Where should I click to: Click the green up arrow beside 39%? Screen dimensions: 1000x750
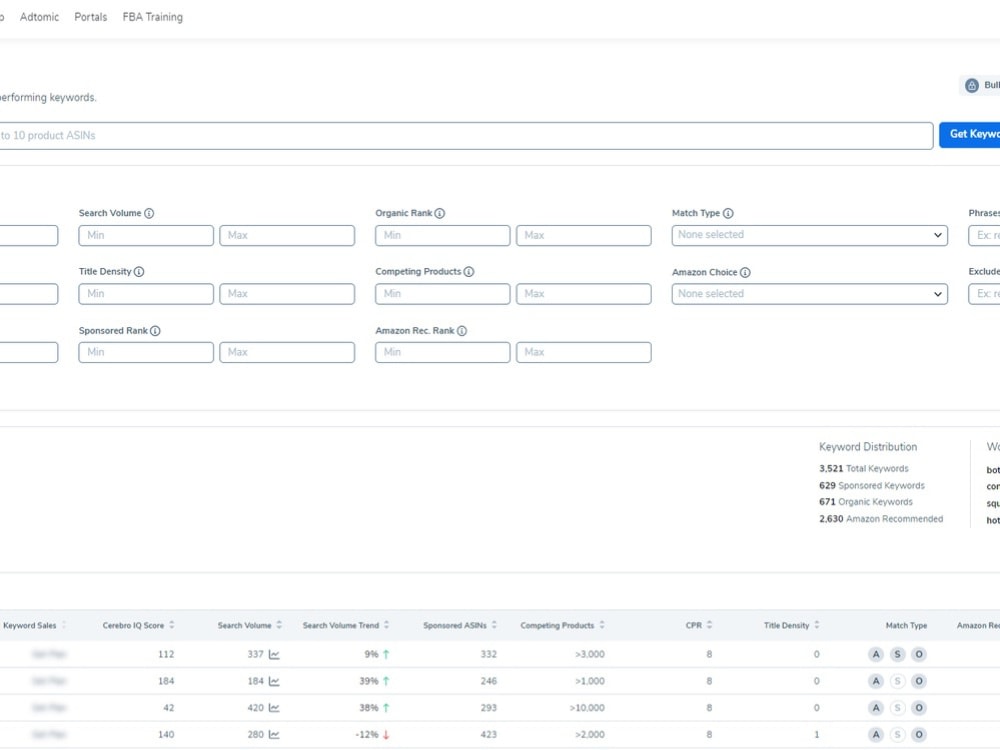point(386,681)
